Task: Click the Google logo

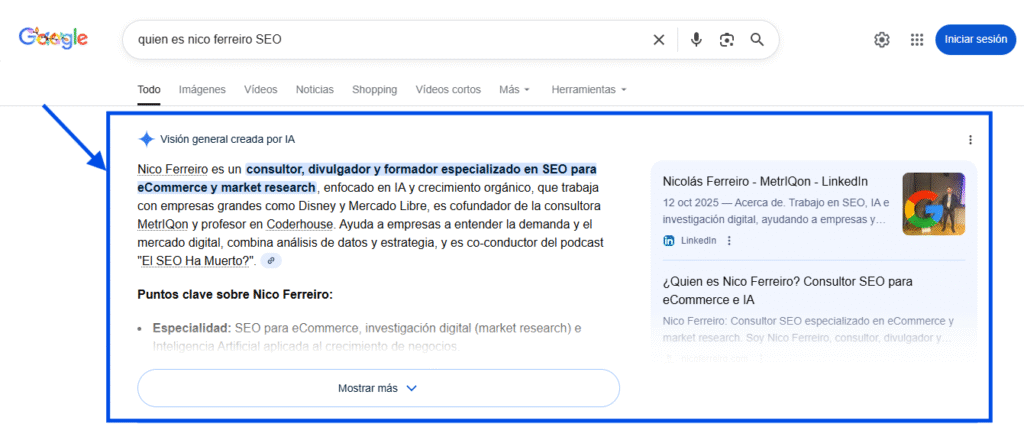Action: pos(53,39)
